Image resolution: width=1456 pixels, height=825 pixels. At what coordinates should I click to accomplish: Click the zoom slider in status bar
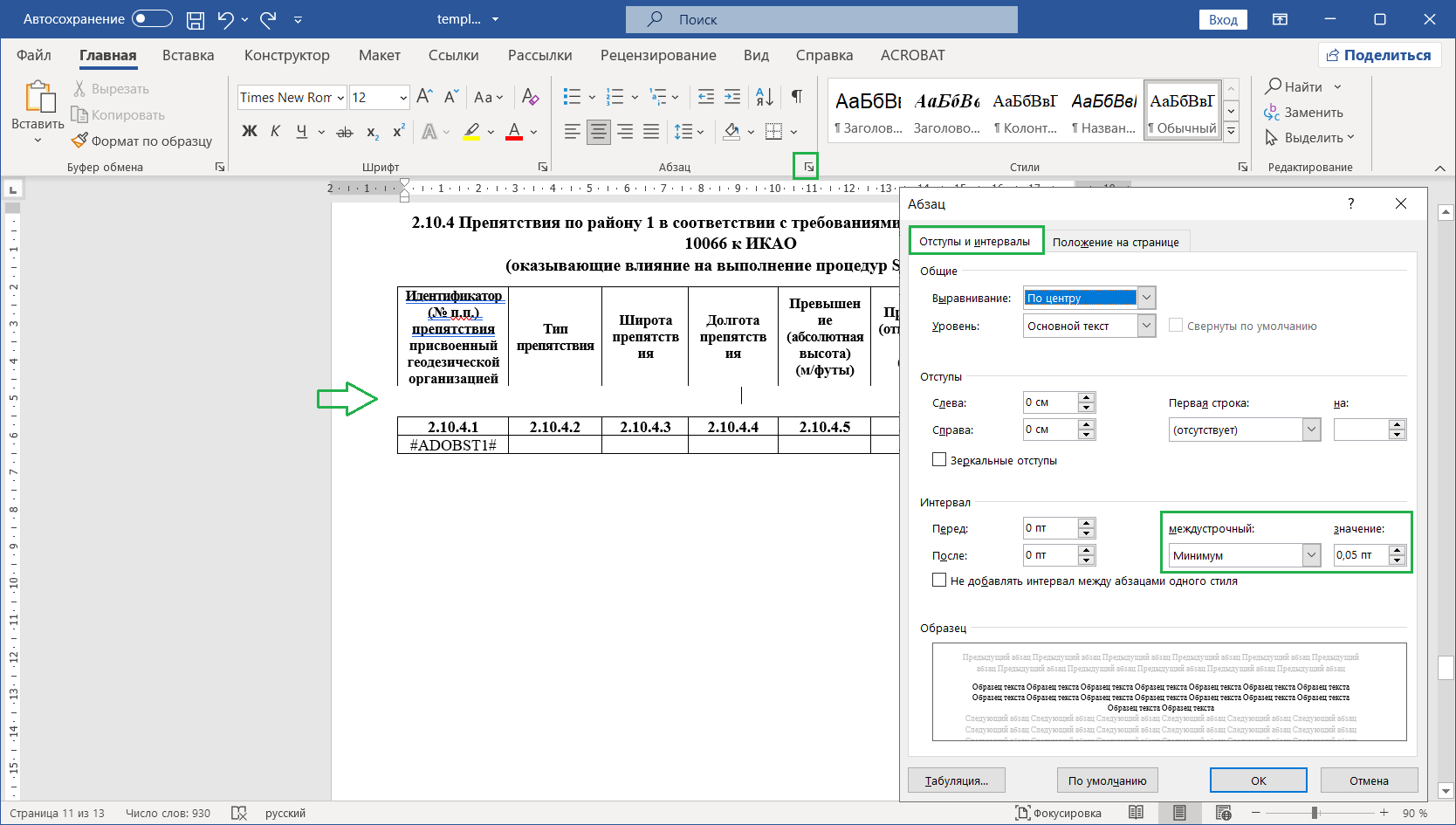pos(1315,813)
